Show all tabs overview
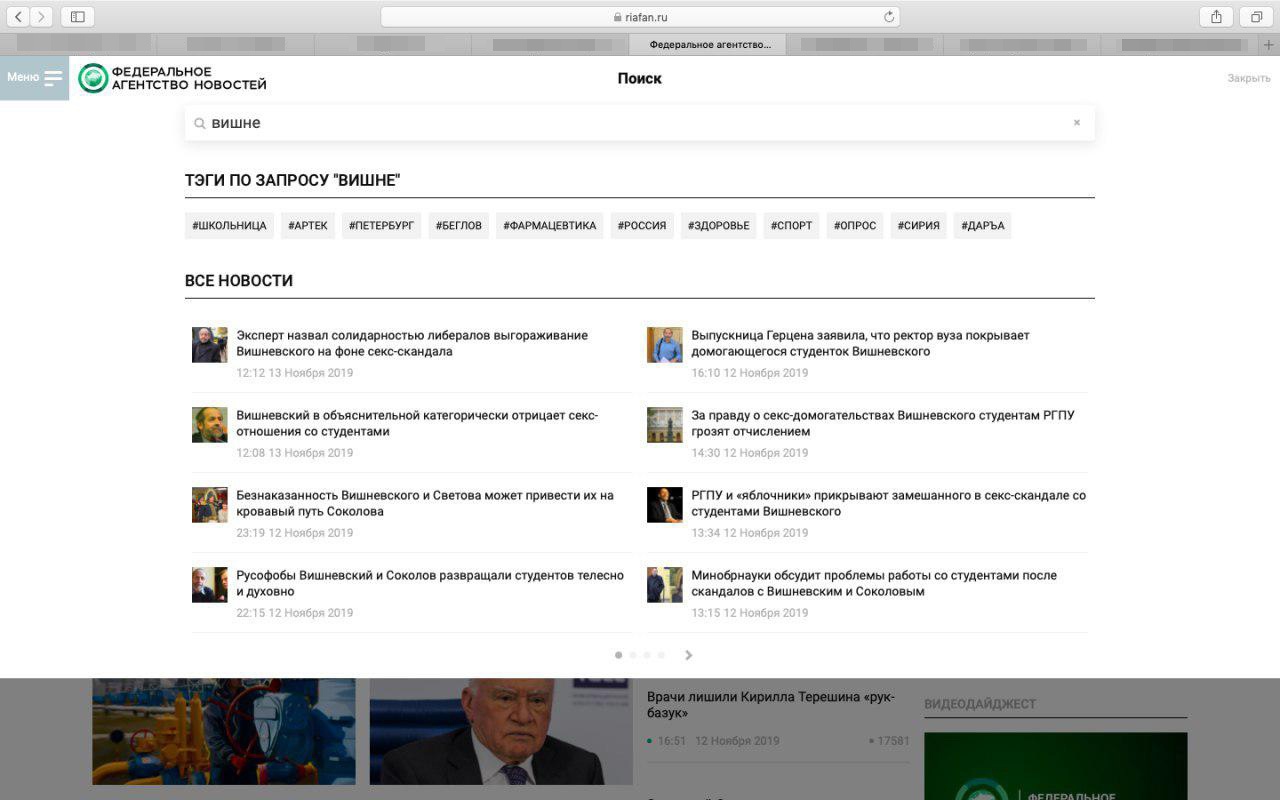 tap(1256, 17)
